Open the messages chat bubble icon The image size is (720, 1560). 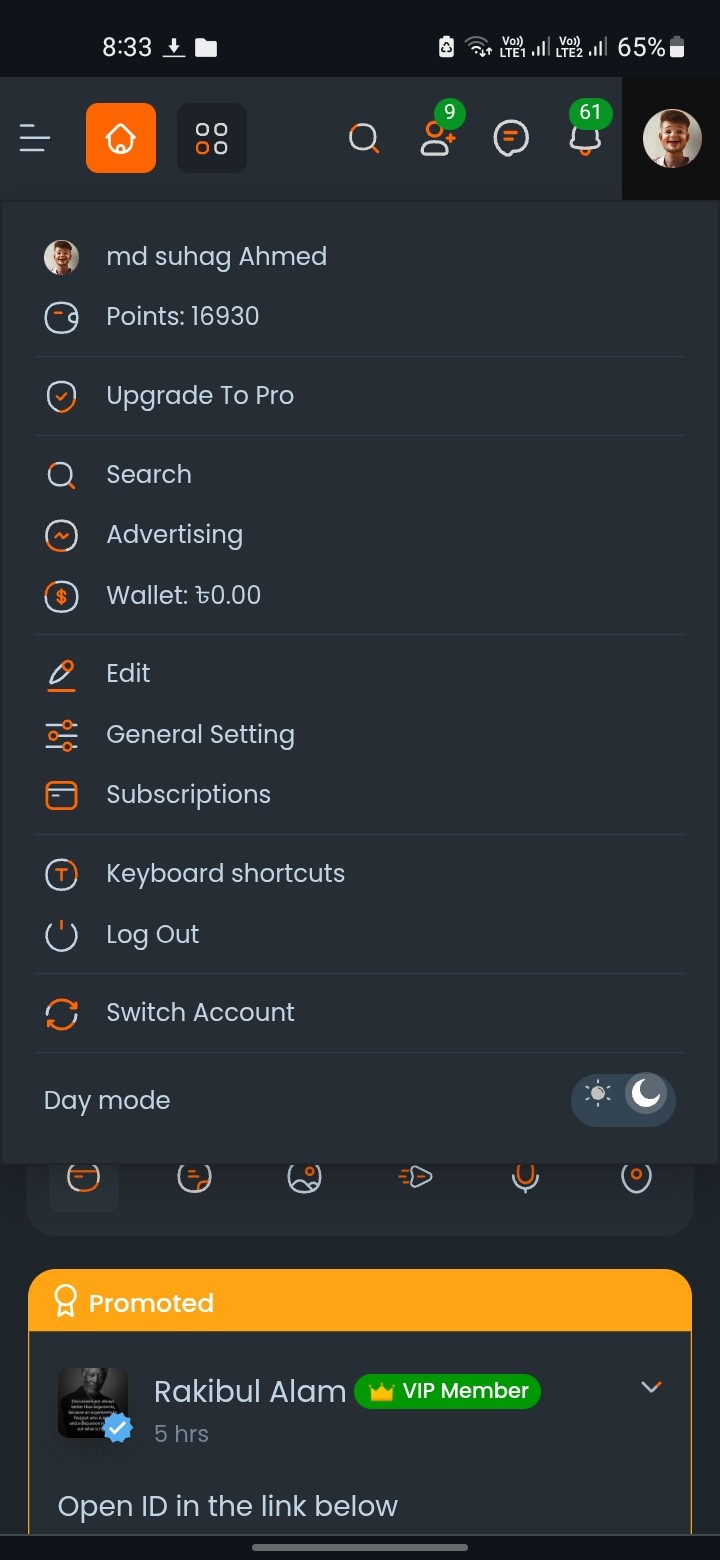tap(511, 138)
